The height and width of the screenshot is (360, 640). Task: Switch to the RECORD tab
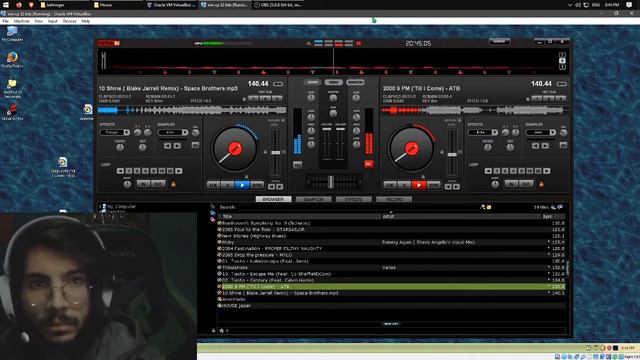[x=393, y=199]
